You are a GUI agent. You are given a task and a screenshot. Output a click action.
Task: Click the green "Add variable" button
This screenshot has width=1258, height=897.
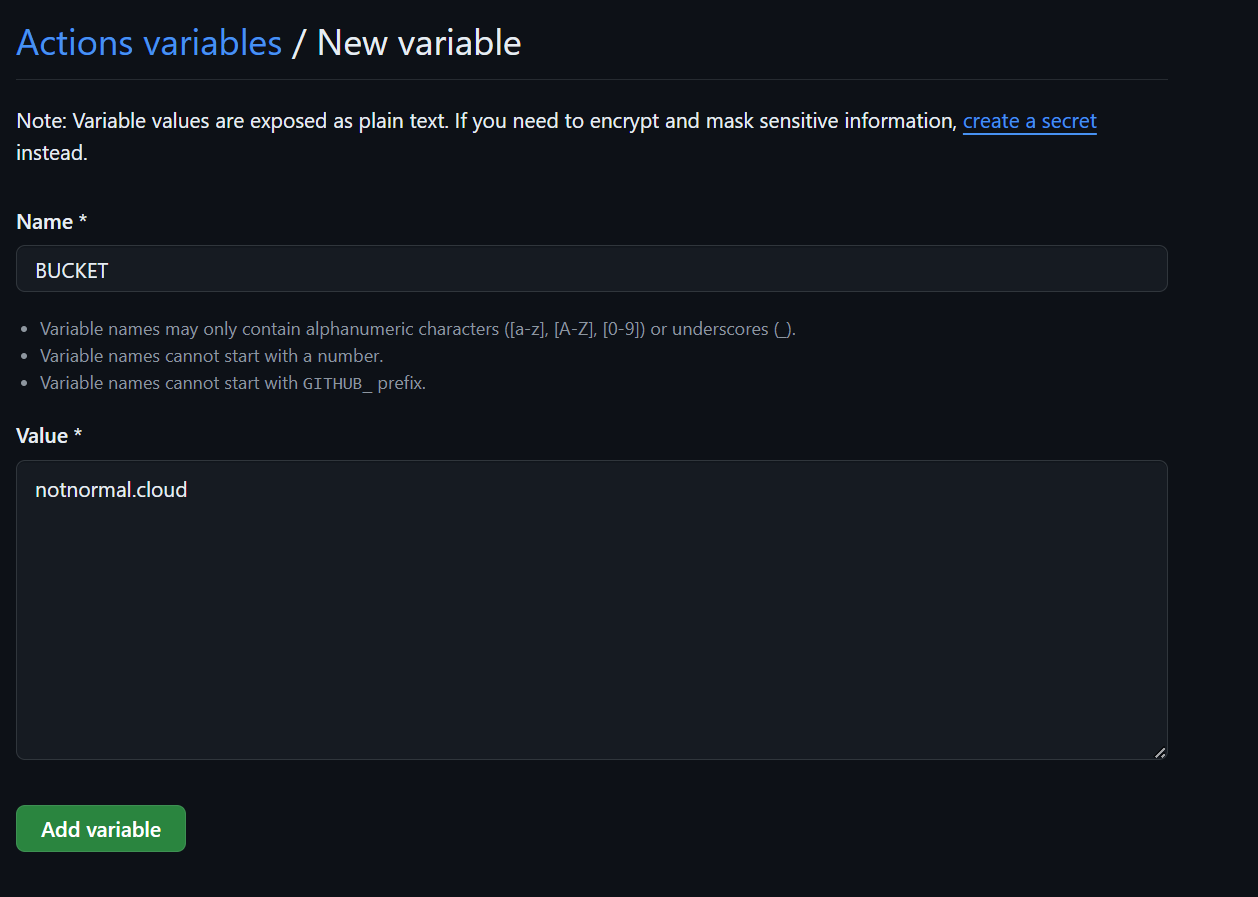[100, 828]
